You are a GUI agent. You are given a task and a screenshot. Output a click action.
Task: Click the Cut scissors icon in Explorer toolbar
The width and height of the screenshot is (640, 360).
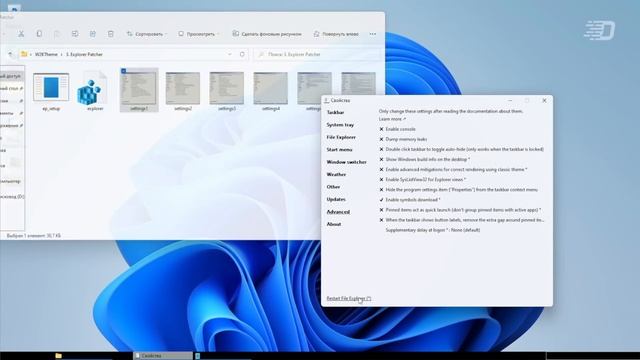point(21,34)
